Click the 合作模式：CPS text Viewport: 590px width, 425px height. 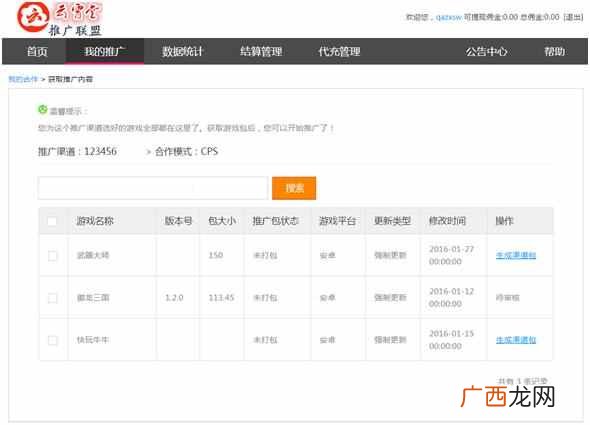[187, 151]
